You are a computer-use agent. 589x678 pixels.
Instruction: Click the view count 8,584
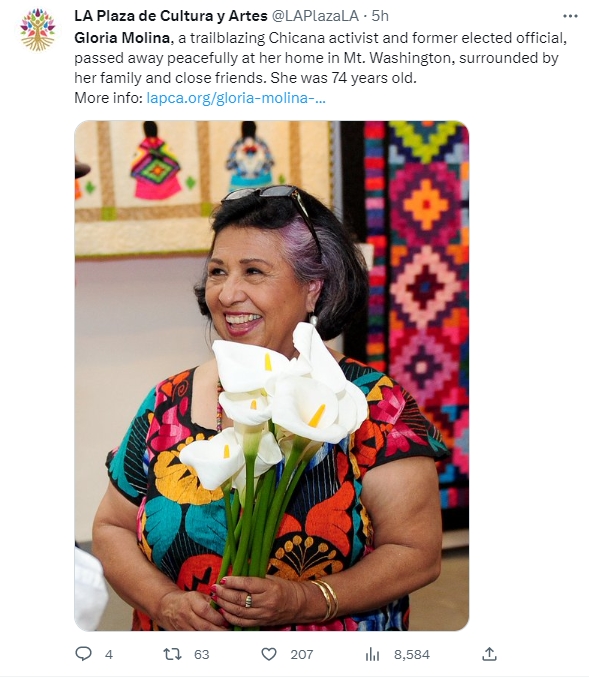point(412,654)
